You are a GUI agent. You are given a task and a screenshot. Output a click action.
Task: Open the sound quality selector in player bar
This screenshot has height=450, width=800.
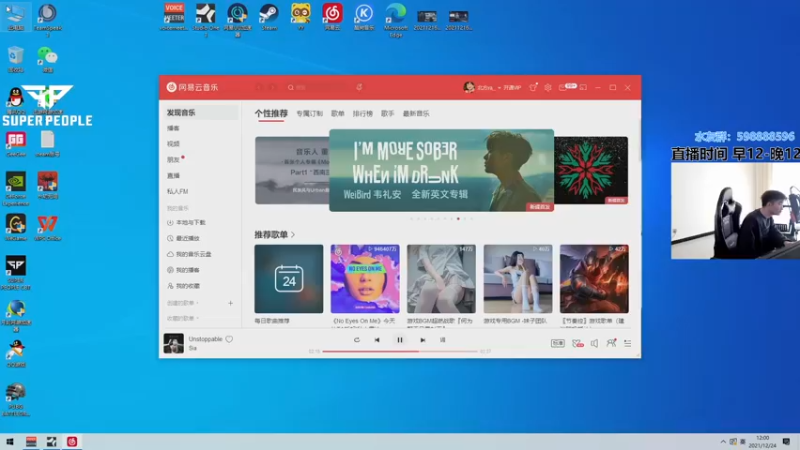tap(558, 343)
